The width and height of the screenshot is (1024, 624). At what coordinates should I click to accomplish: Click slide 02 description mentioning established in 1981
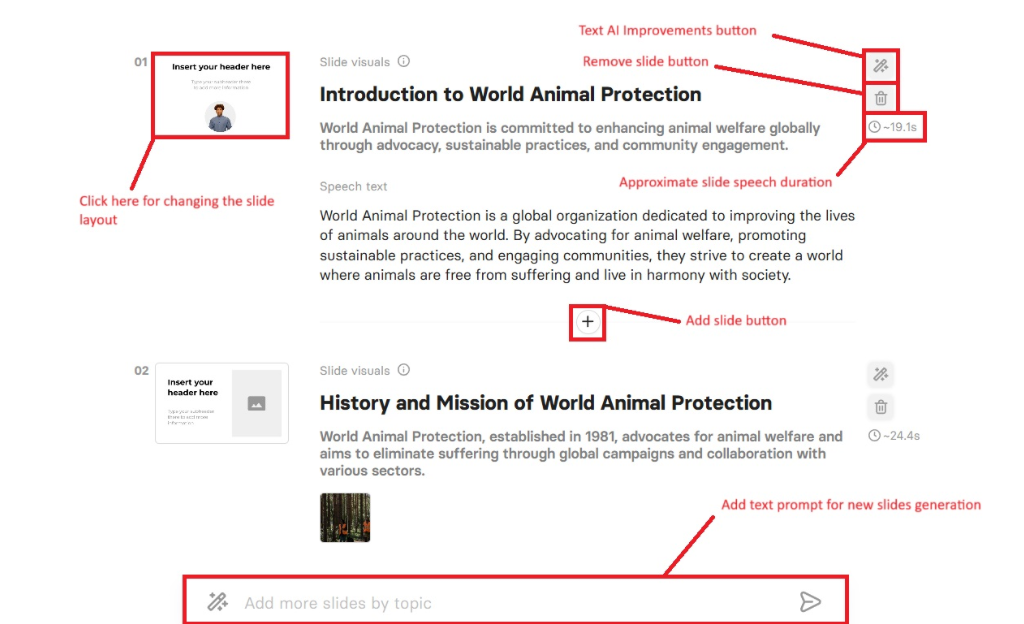click(581, 454)
